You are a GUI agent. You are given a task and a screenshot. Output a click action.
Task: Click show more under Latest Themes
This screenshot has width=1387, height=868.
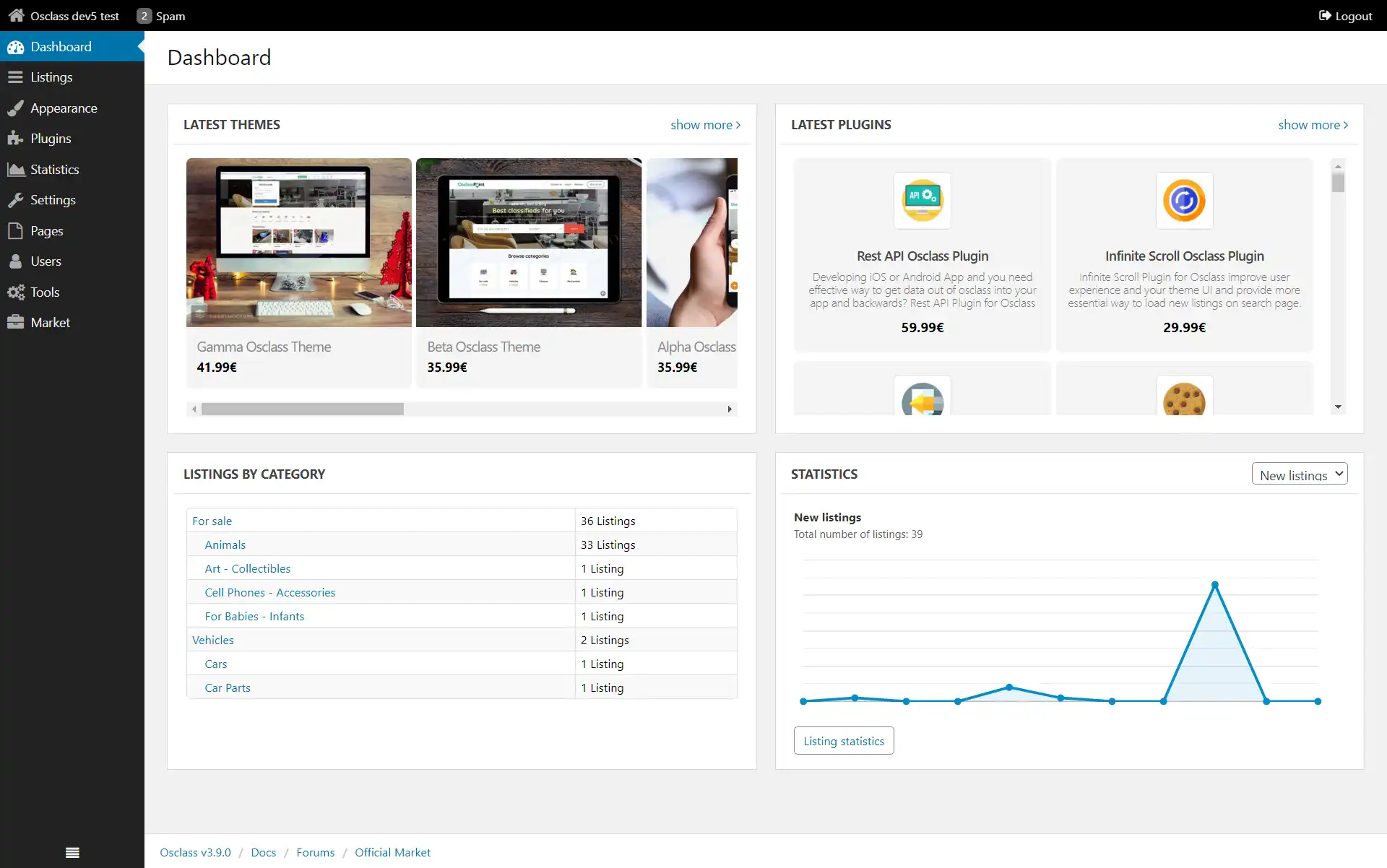[705, 123]
